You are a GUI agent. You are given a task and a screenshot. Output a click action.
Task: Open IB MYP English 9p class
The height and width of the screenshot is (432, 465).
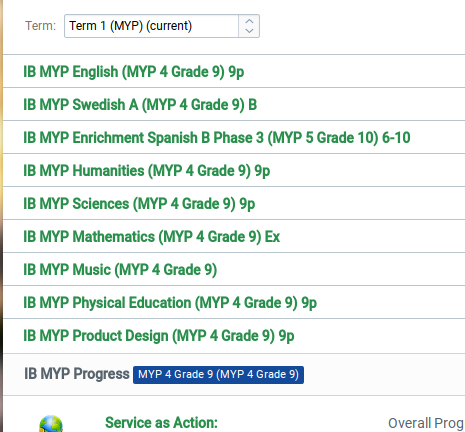tap(134, 72)
